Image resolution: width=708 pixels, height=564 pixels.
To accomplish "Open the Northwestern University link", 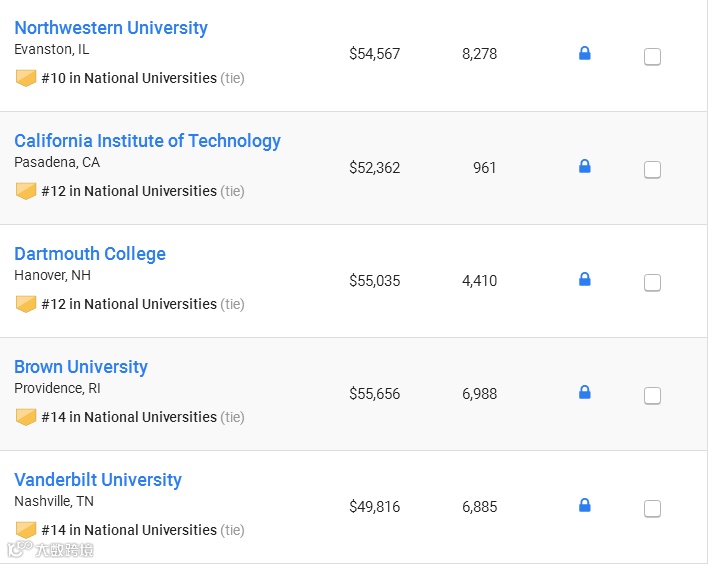I will (111, 28).
